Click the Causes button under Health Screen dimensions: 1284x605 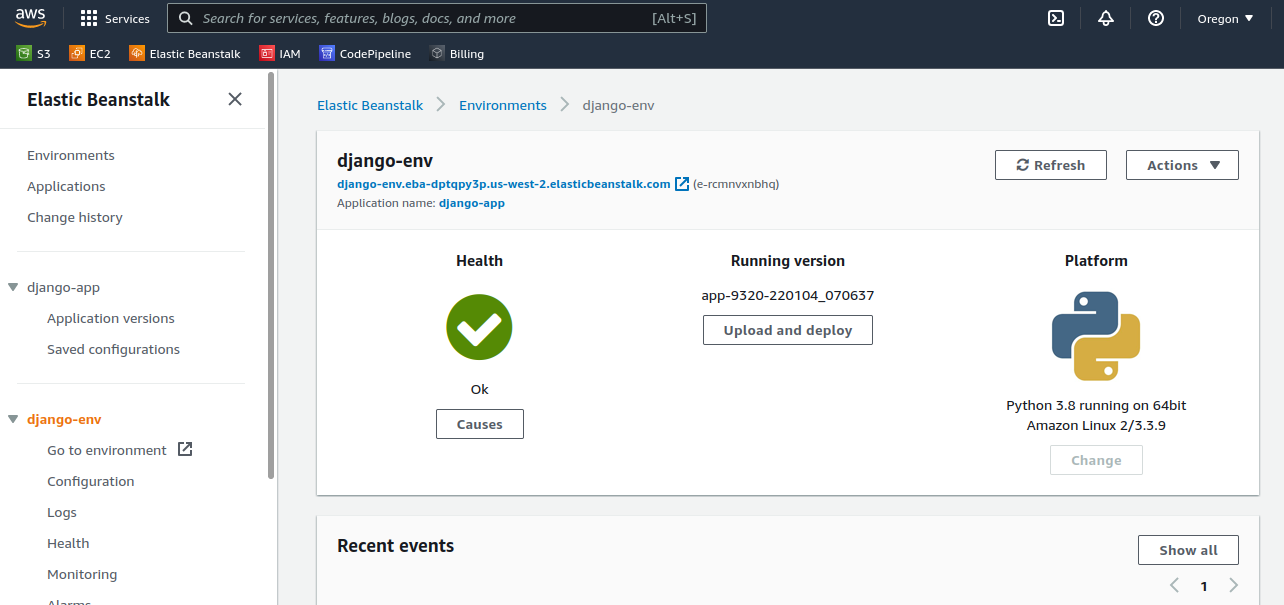point(479,423)
